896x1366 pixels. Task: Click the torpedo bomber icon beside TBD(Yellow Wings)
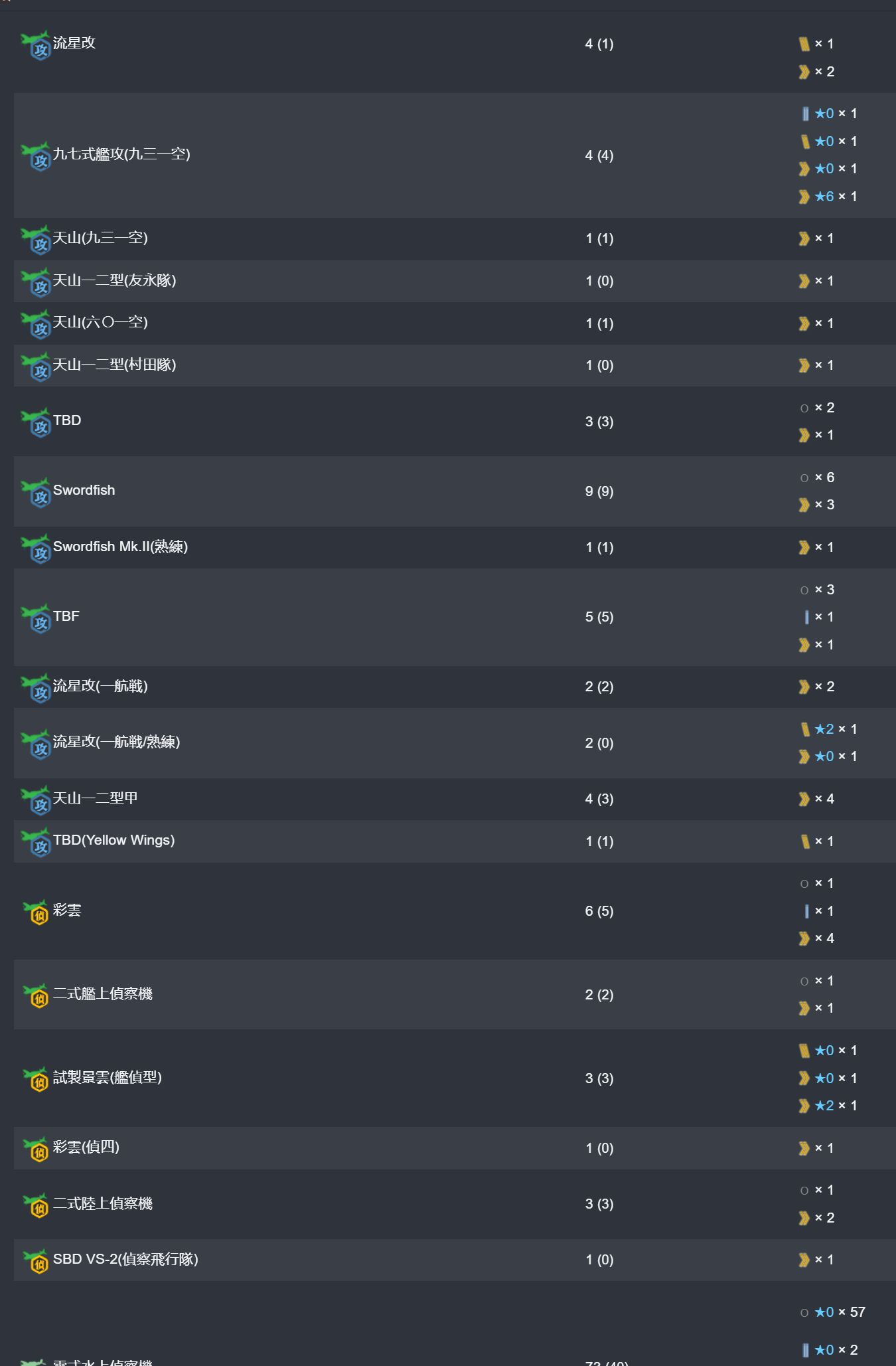36,843
